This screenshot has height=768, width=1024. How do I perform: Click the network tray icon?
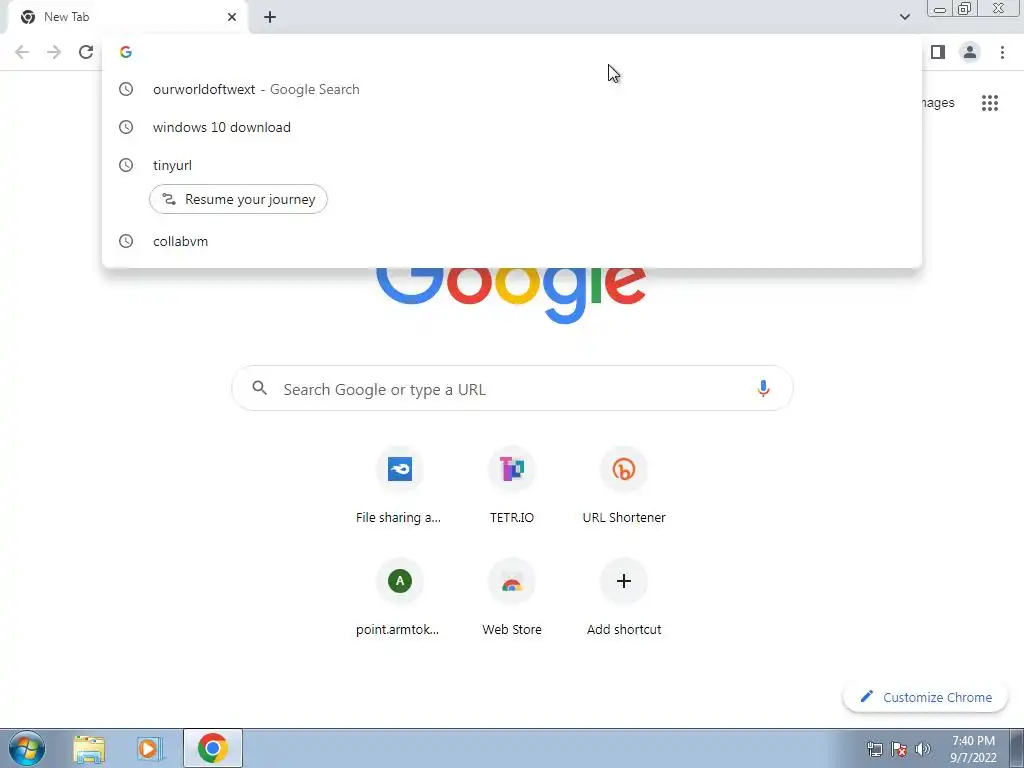pos(874,749)
